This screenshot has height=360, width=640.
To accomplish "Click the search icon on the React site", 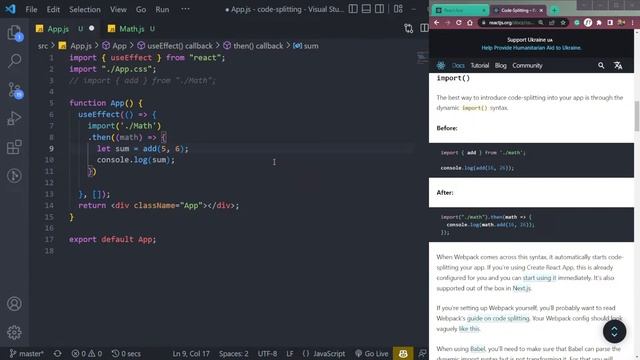I will pos(601,65).
